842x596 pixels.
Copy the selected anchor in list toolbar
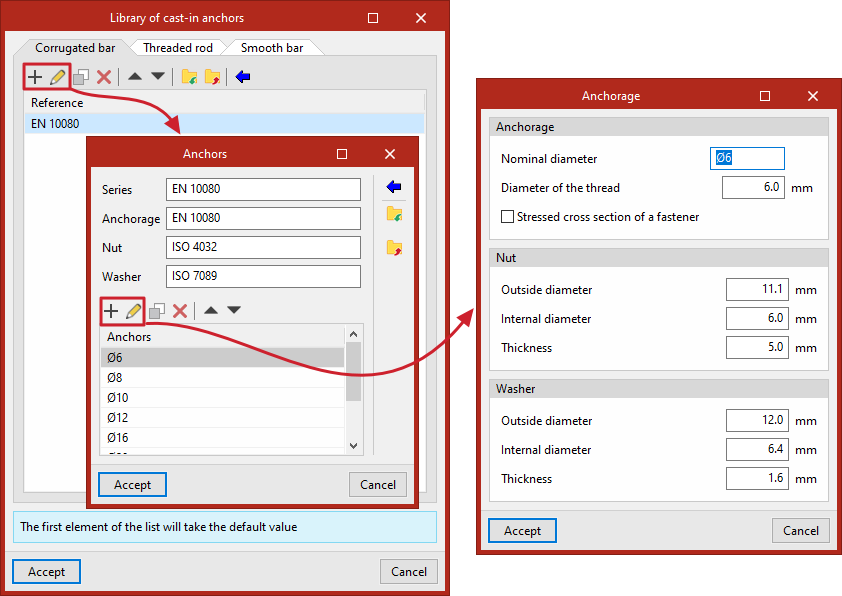pos(157,311)
